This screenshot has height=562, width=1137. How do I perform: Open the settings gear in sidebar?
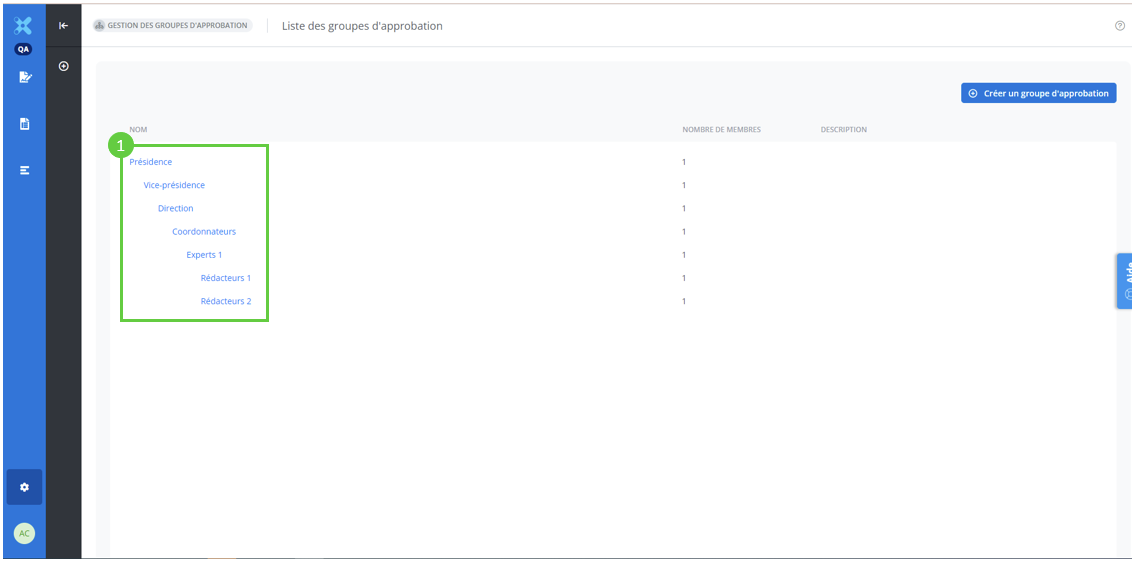point(24,487)
